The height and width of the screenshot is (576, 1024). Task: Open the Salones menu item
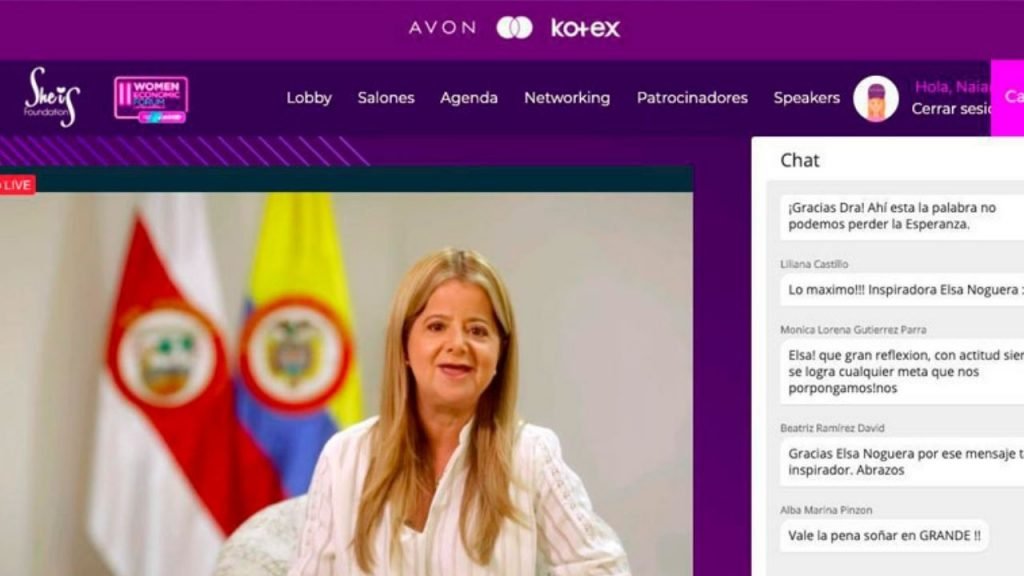(x=386, y=98)
